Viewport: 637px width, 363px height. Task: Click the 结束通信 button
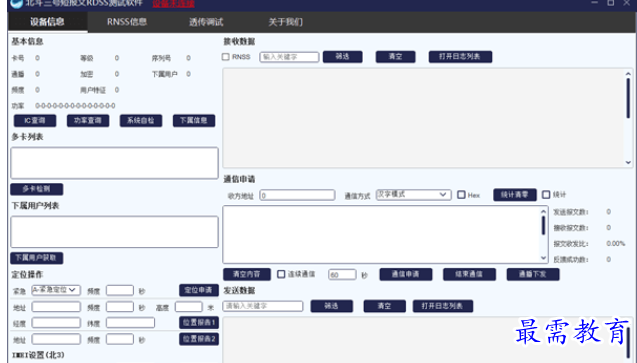coord(469,274)
